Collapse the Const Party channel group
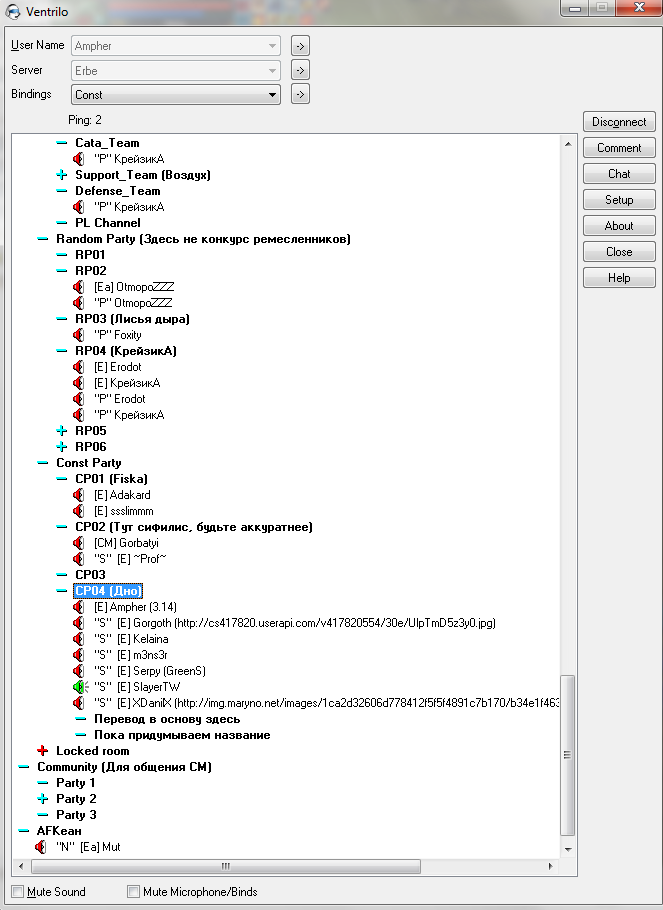663x910 pixels. 42,463
